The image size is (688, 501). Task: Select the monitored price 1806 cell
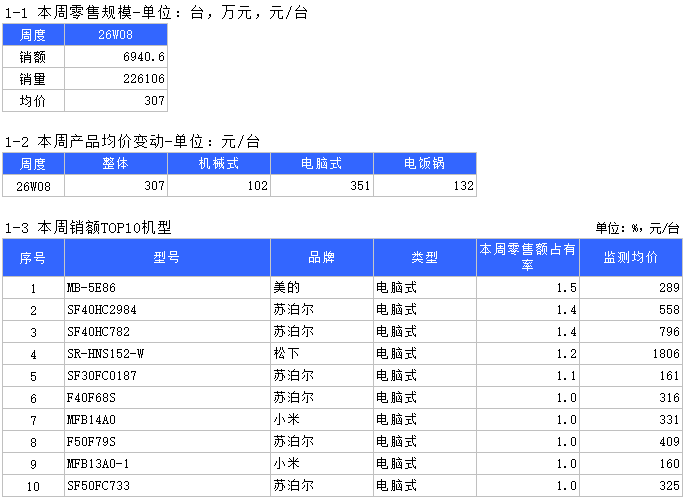tap(631, 354)
